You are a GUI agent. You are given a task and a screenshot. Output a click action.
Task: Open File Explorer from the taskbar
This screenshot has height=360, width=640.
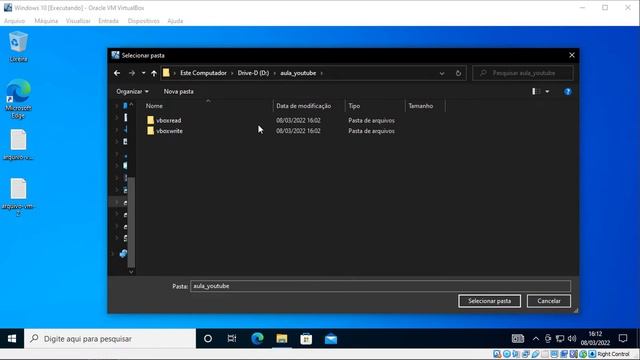[282, 339]
